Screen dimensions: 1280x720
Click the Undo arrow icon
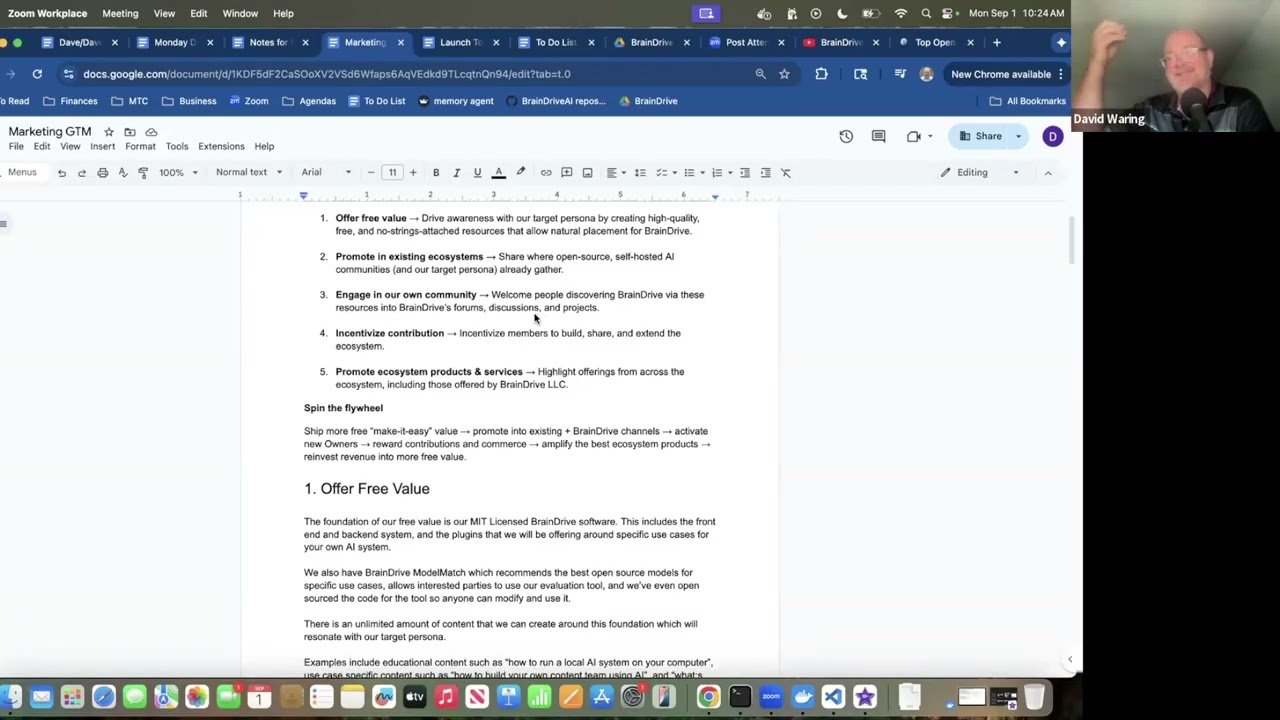tap(61, 173)
